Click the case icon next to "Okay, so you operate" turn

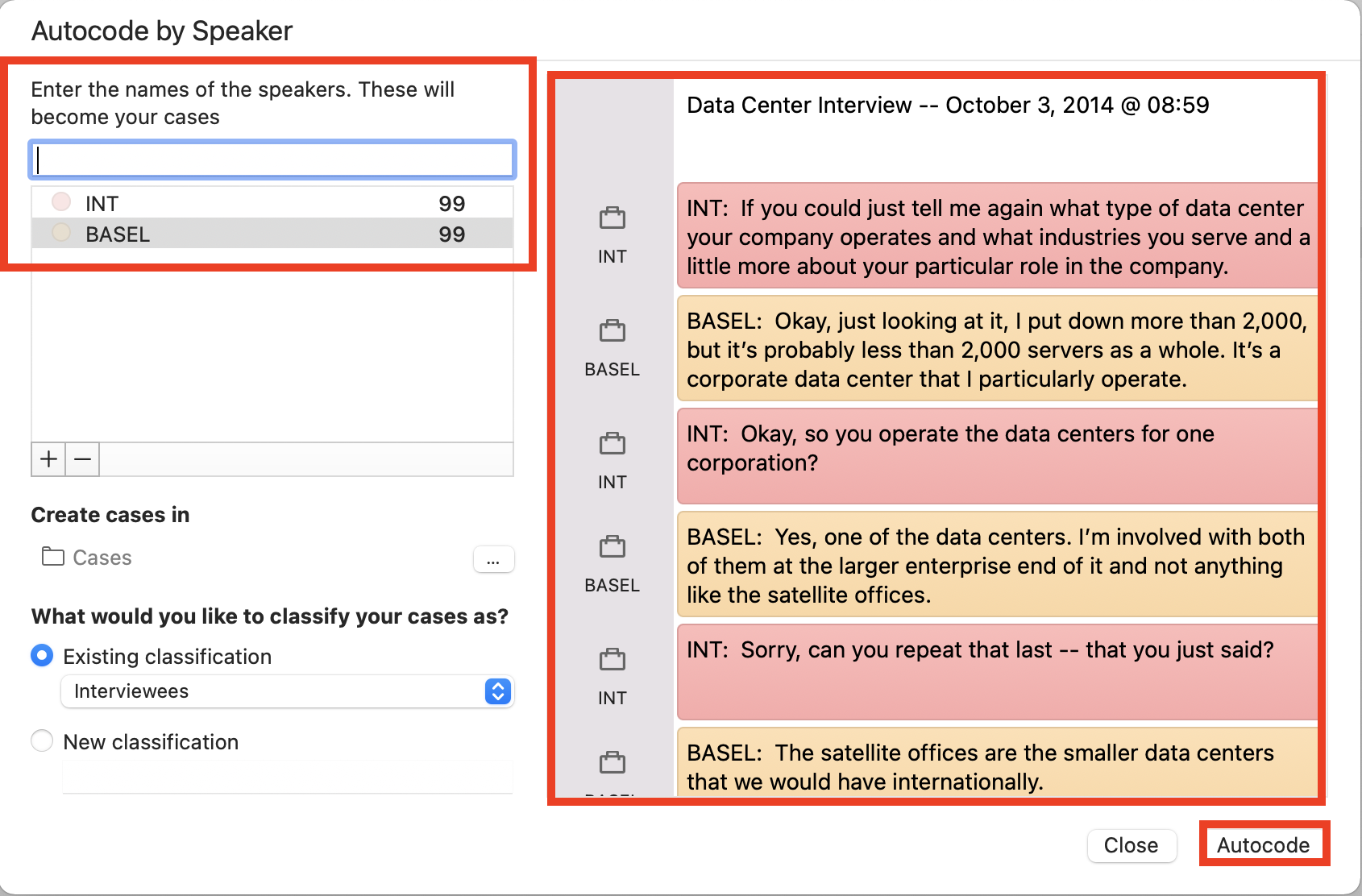(x=612, y=443)
